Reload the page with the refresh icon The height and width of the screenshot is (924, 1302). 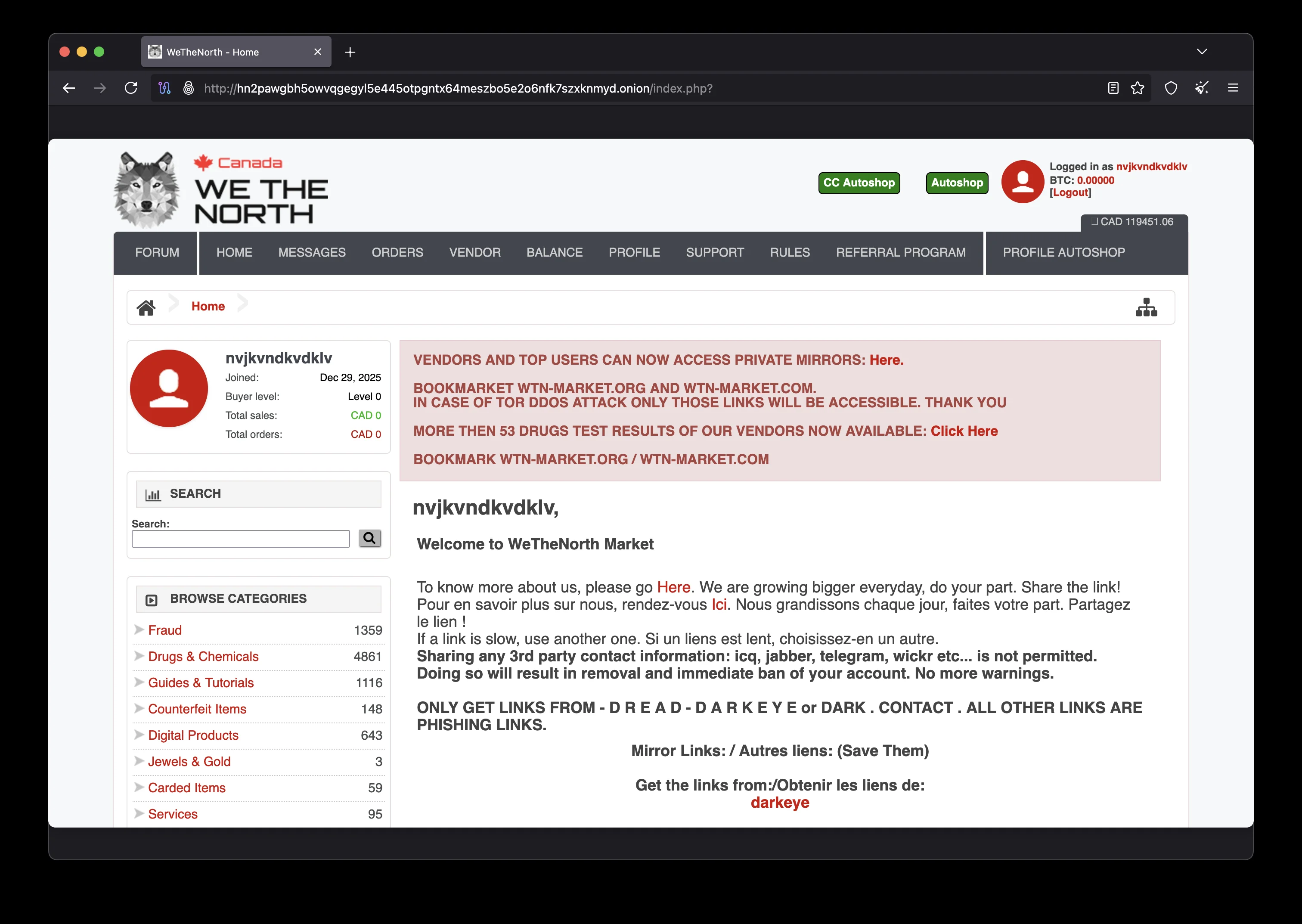point(131,88)
